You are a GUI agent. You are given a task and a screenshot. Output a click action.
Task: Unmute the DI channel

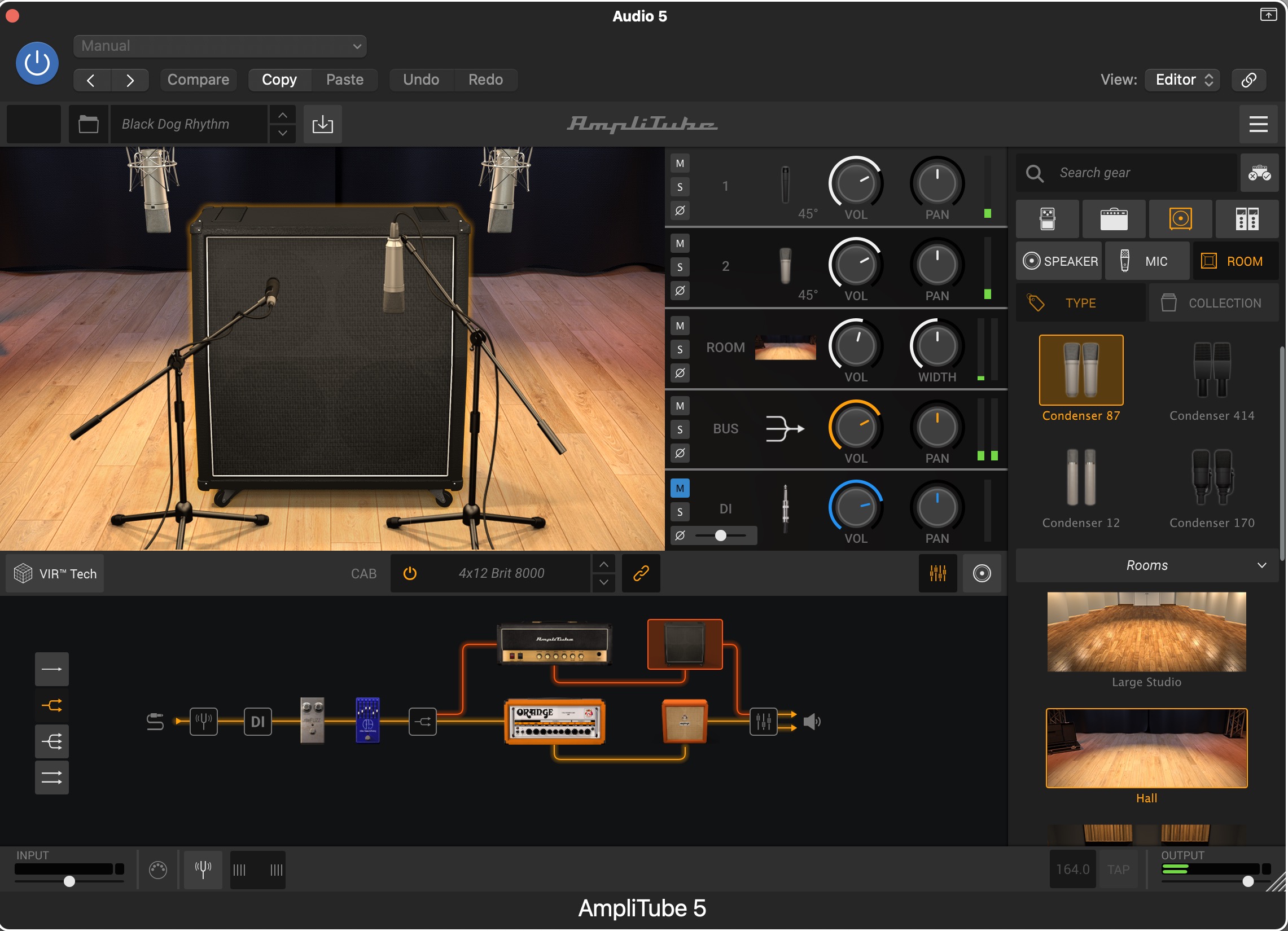point(680,488)
